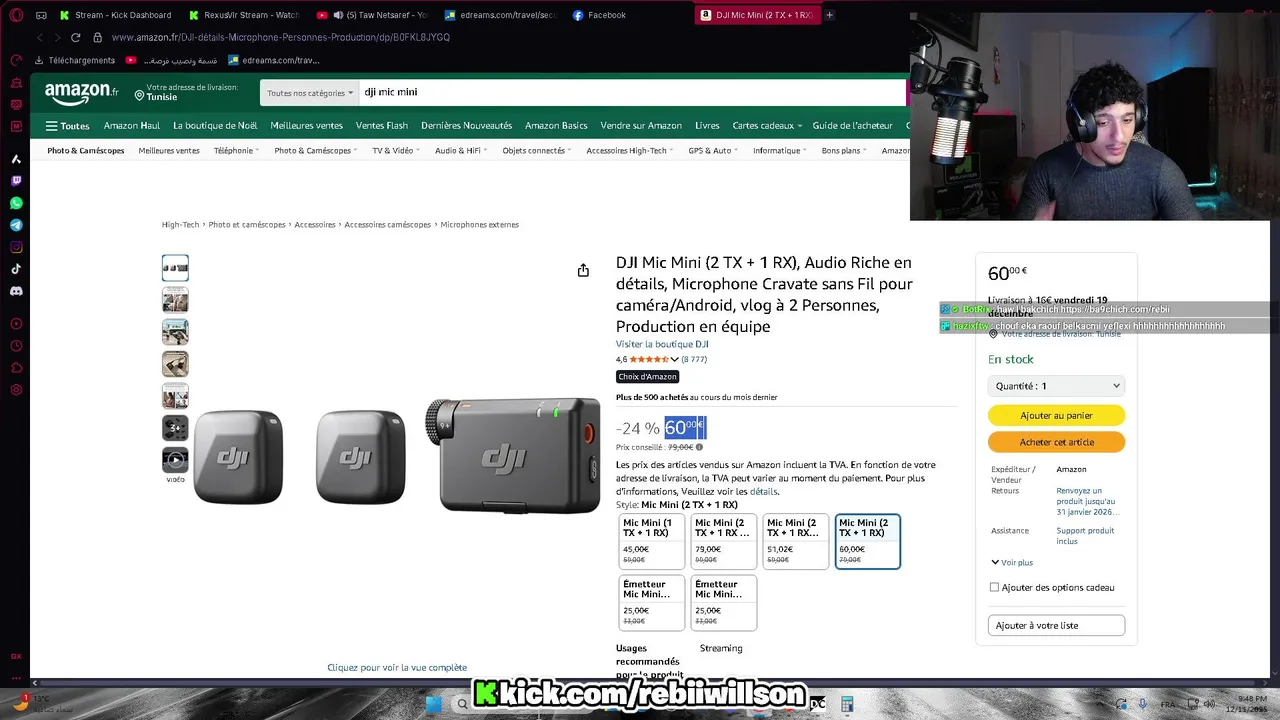The height and width of the screenshot is (720, 1280).
Task: Select the first product image thumbnail
Action: point(175,267)
